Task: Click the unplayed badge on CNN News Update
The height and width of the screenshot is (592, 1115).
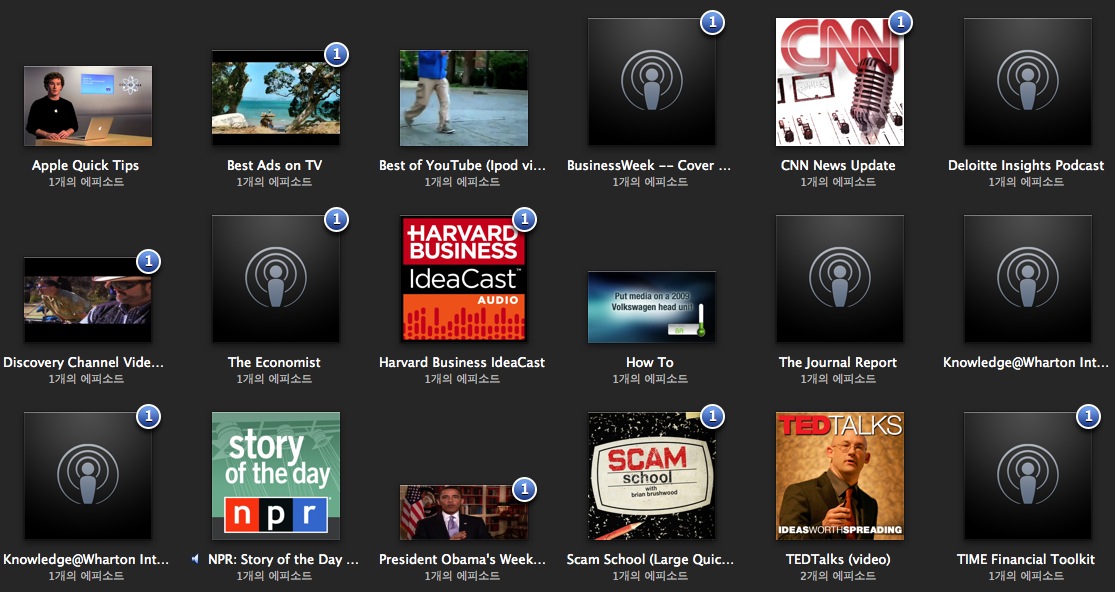Action: [900, 22]
